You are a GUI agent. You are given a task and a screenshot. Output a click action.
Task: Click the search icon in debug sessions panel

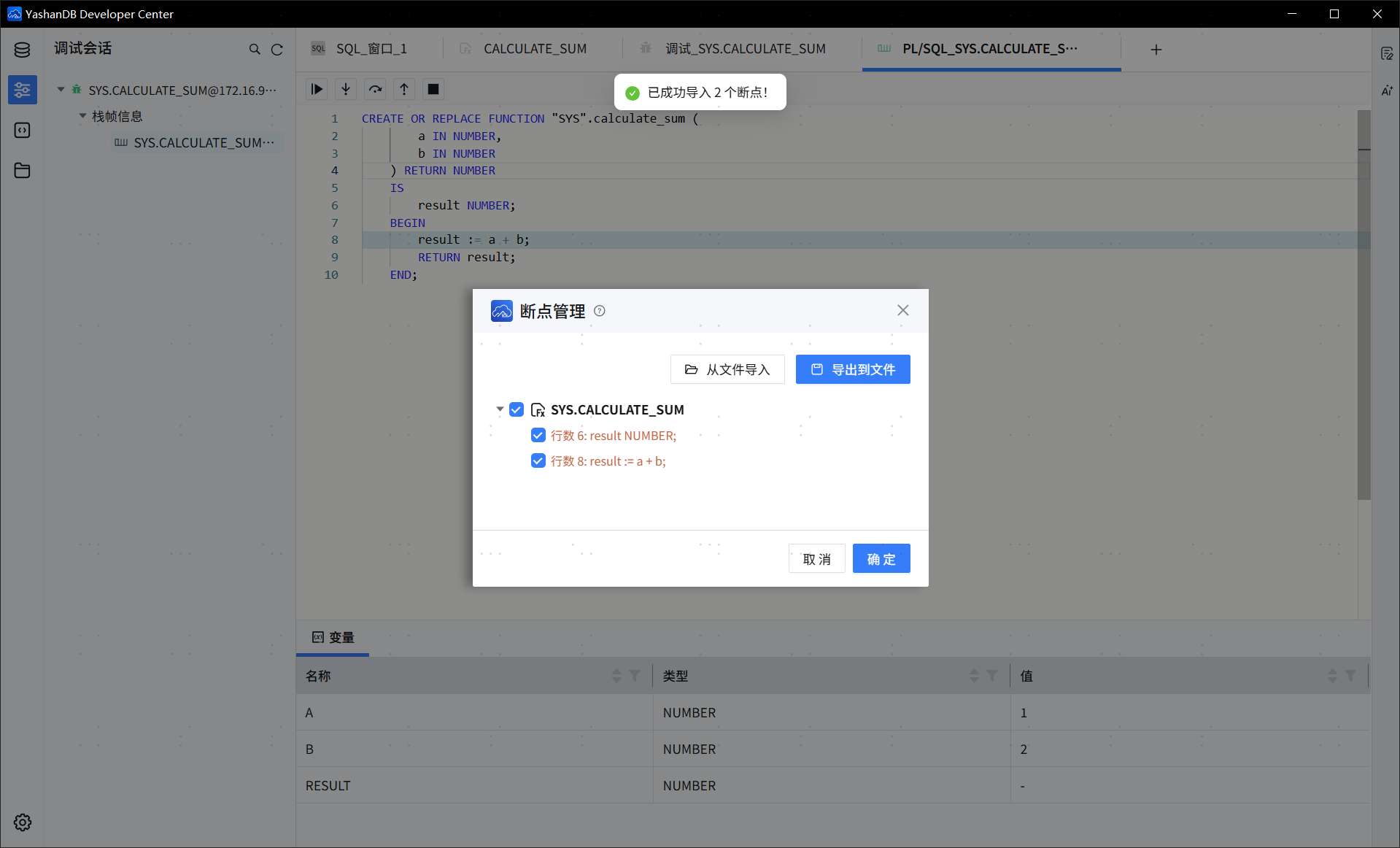(x=255, y=50)
